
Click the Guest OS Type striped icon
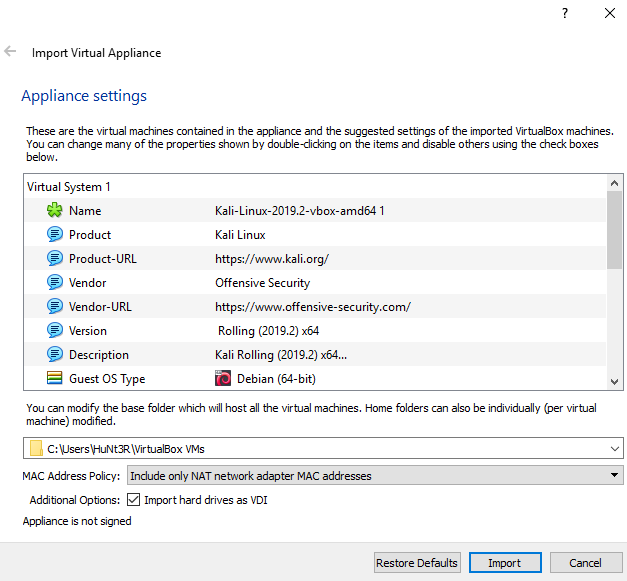(55, 378)
